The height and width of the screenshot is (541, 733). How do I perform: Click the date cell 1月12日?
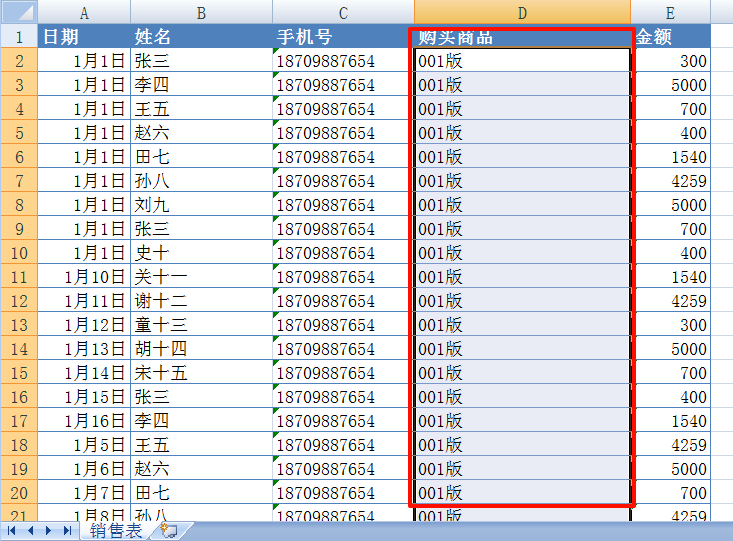pos(84,325)
